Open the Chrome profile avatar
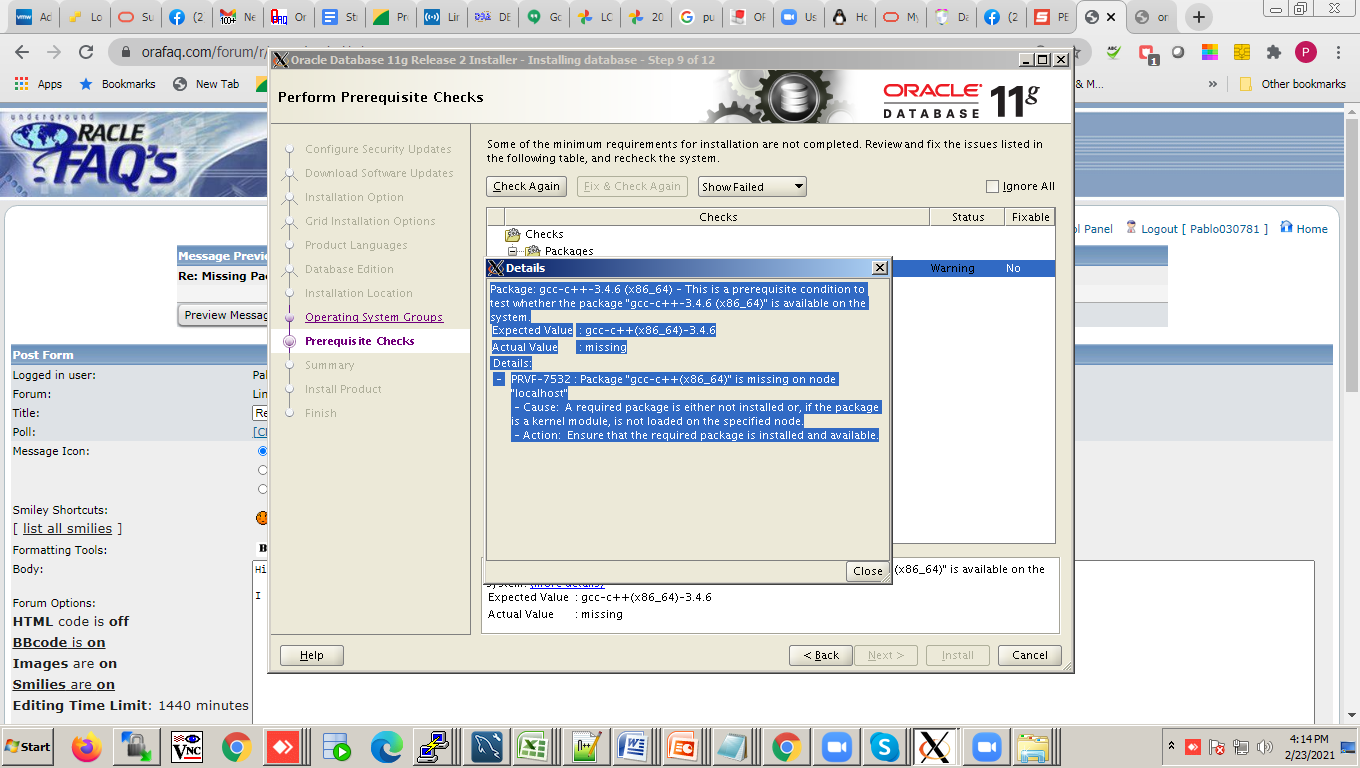This screenshot has height=768, width=1360. 1305,52
